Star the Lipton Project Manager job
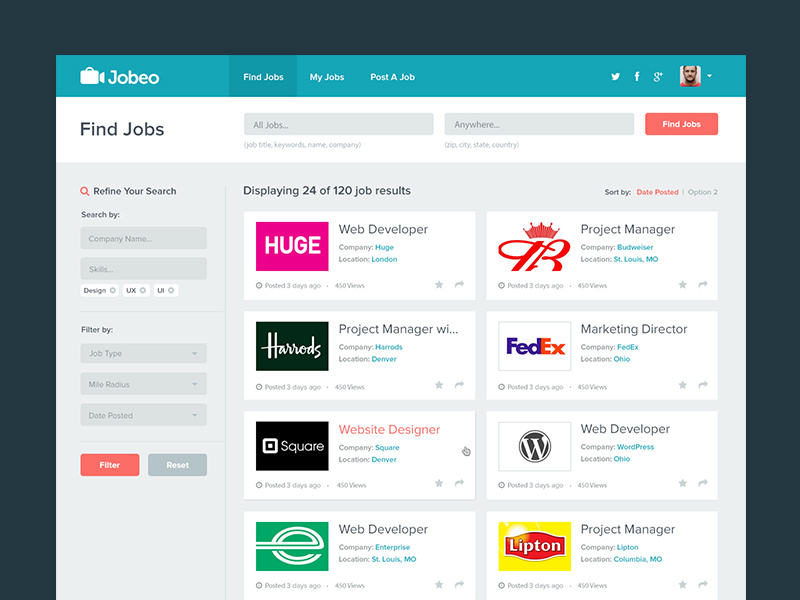 point(683,585)
